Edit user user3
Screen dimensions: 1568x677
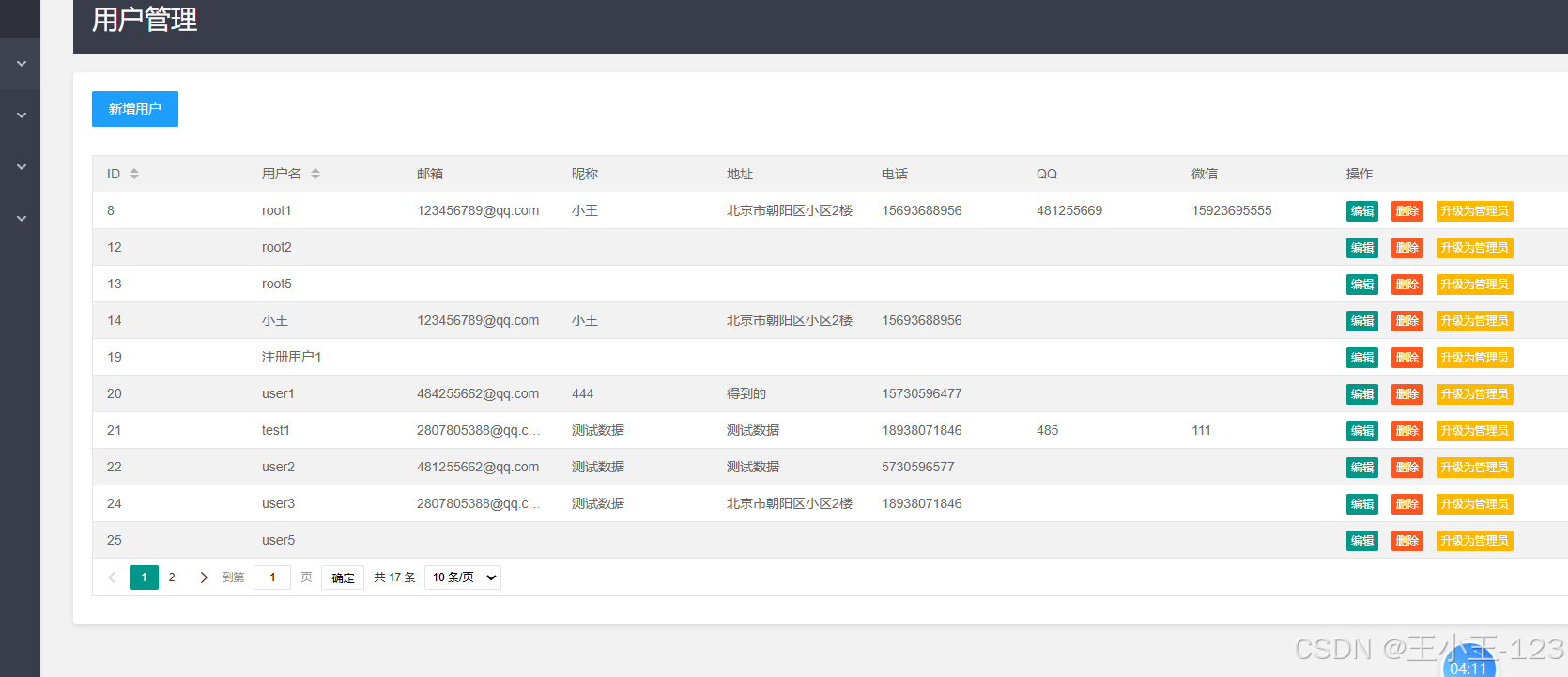click(1362, 504)
